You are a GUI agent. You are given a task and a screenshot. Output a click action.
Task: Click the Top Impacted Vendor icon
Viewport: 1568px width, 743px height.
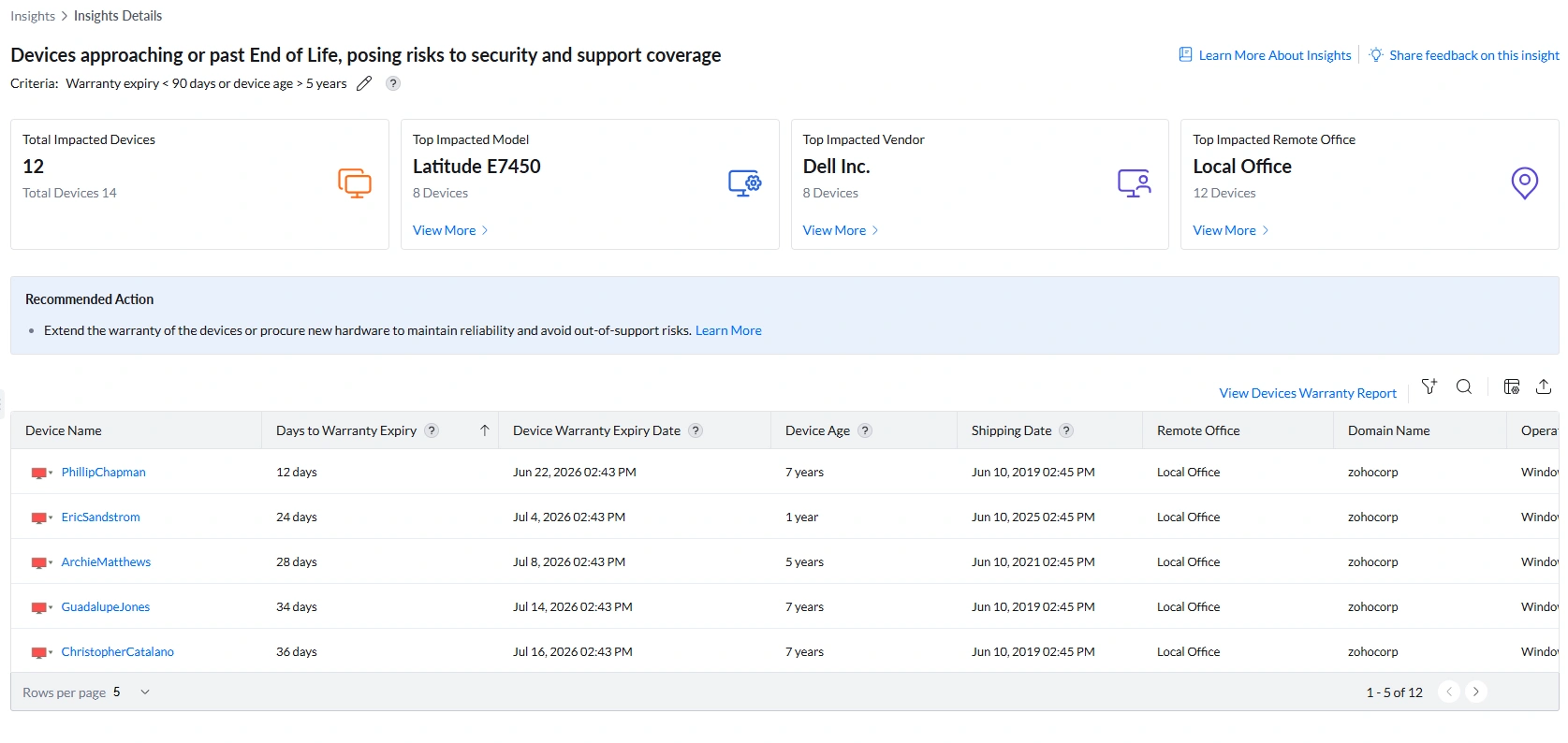(x=1135, y=182)
